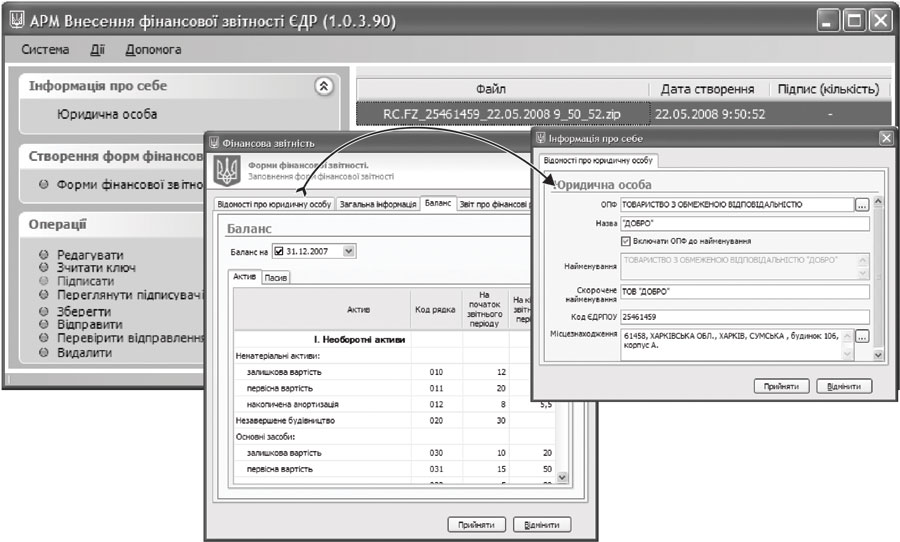The width and height of the screenshot is (900, 542).
Task: Click the bullet icon beside Відправити
Action: click(43, 324)
